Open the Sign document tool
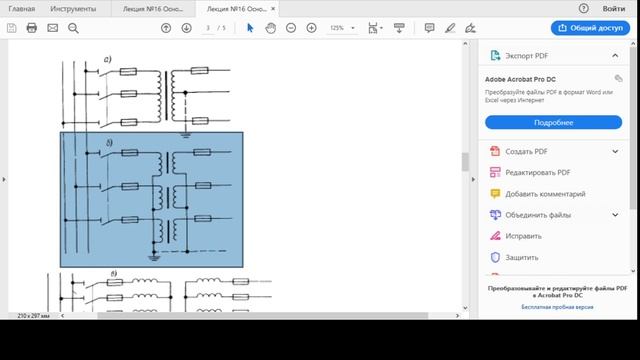 click(x=470, y=28)
